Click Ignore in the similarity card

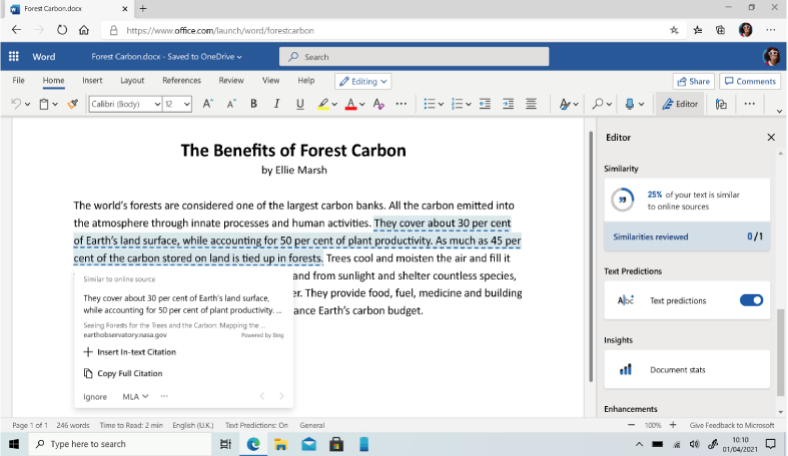(x=95, y=397)
